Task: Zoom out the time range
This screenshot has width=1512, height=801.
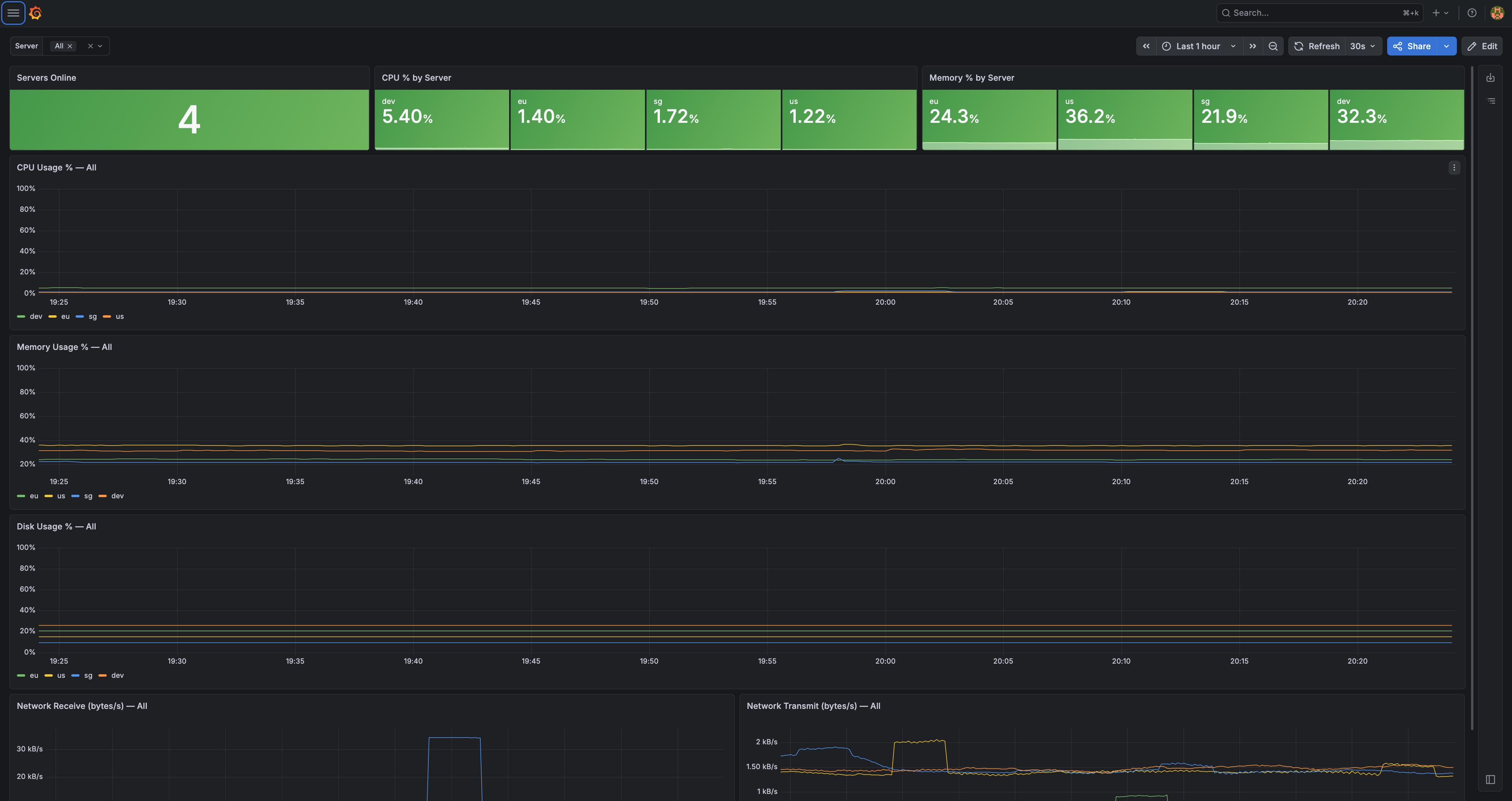Action: [1273, 46]
